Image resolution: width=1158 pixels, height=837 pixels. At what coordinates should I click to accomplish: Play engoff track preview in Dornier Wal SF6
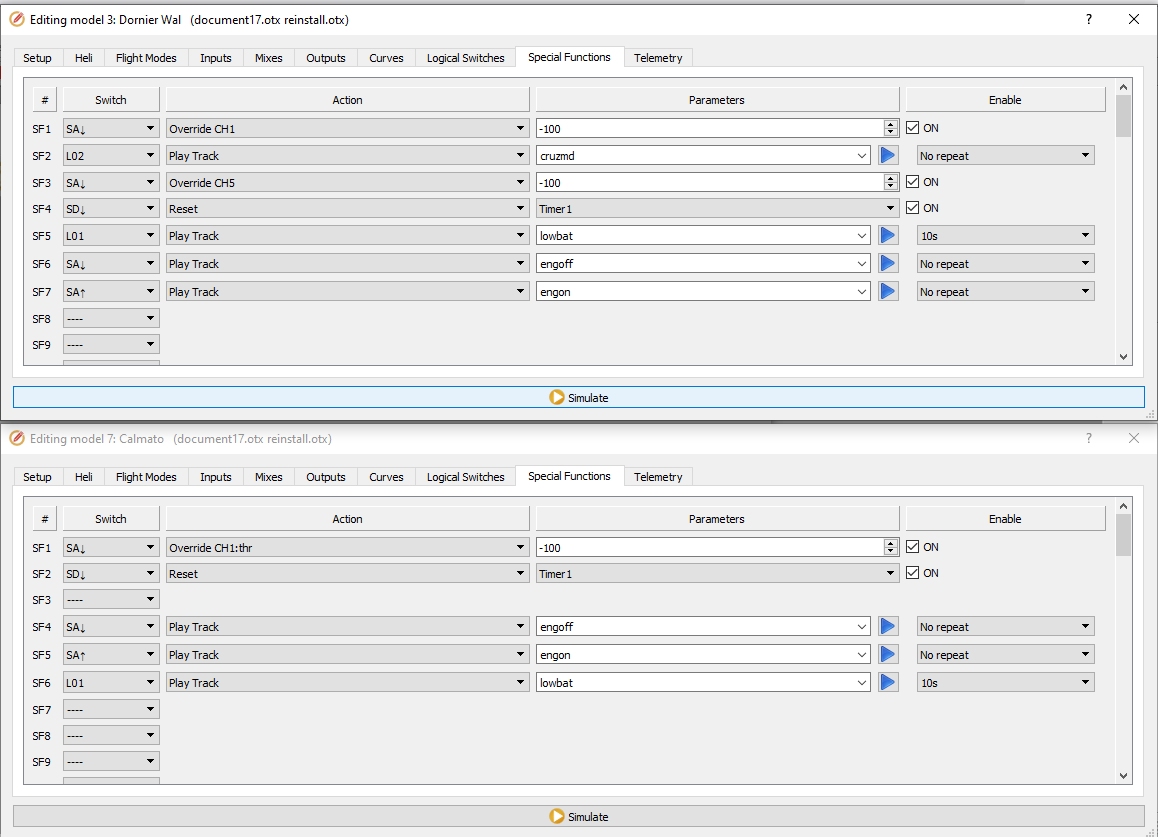(x=888, y=264)
